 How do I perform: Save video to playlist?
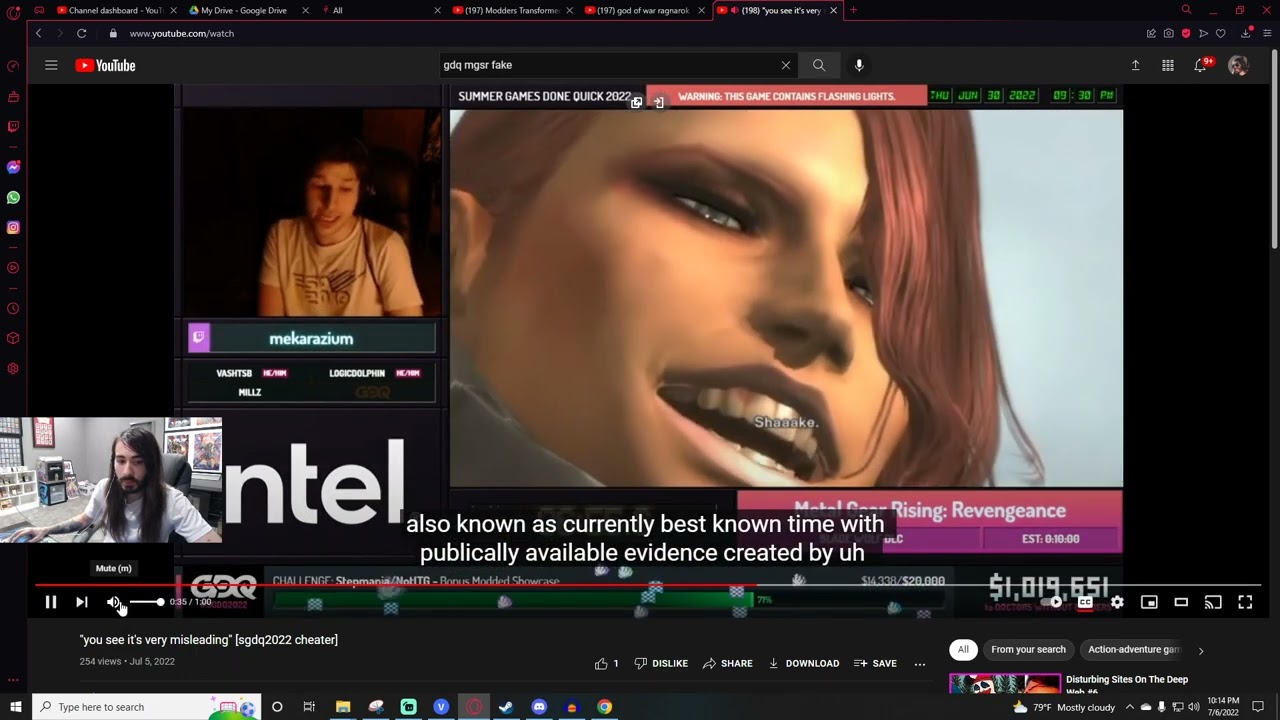click(x=875, y=663)
